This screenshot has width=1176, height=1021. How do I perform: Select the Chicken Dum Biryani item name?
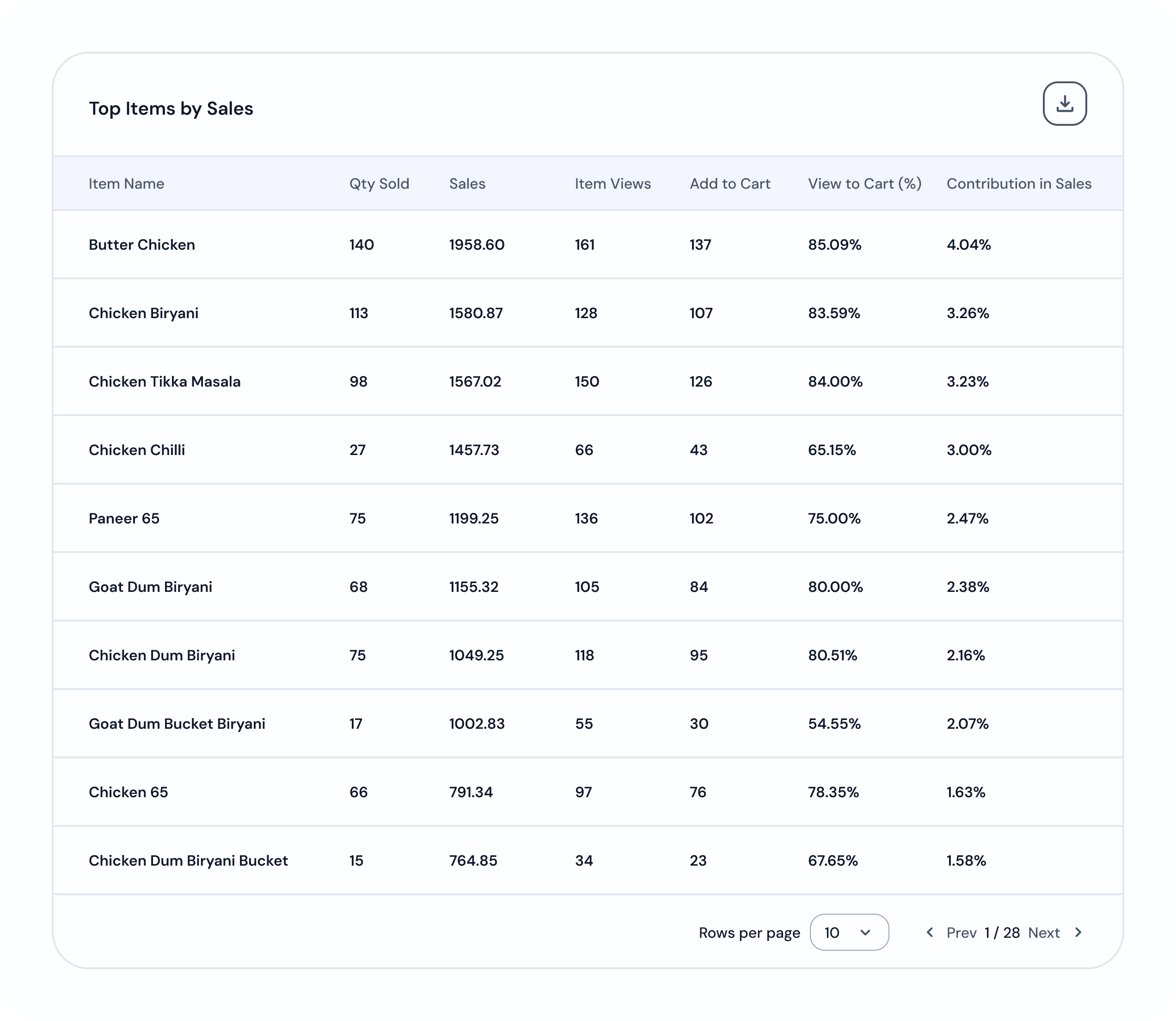click(162, 655)
